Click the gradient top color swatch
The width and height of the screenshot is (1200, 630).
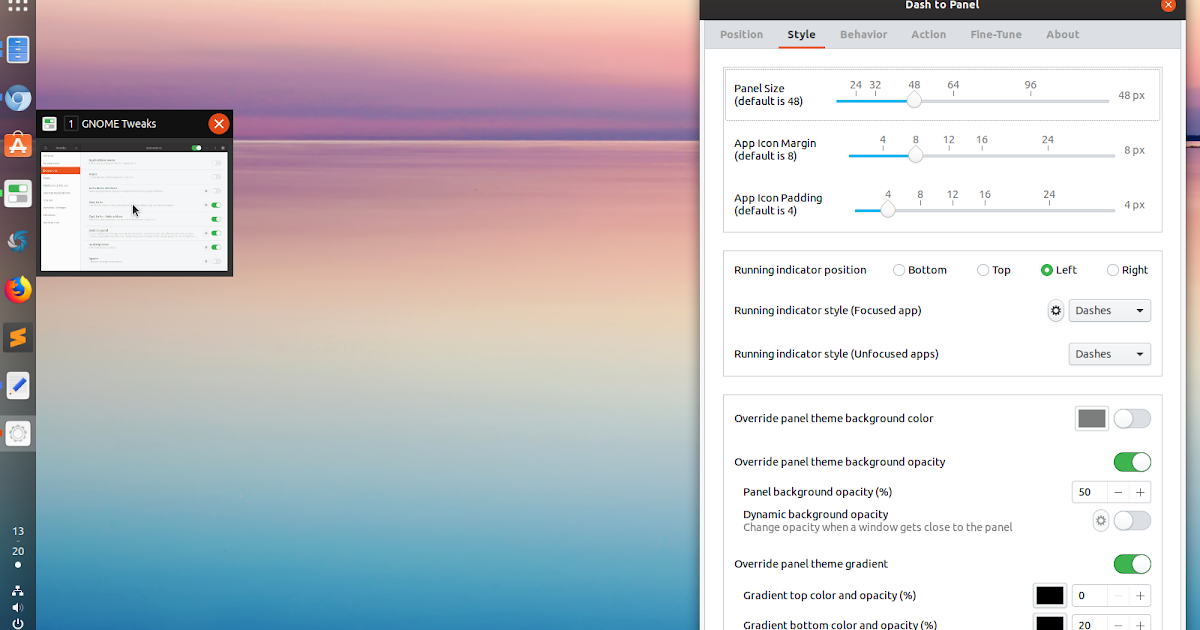click(x=1049, y=595)
